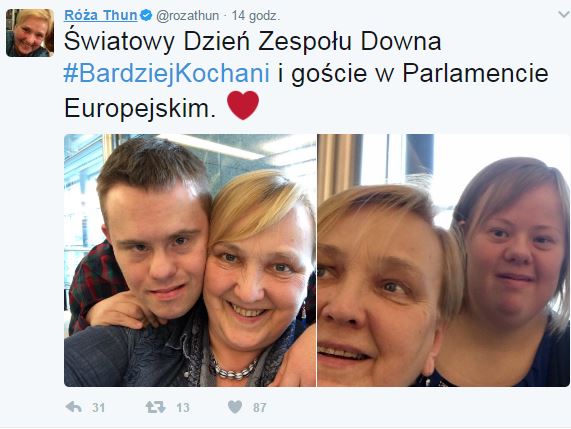
Task: Open the profile avatar picture
Action: (x=30, y=33)
